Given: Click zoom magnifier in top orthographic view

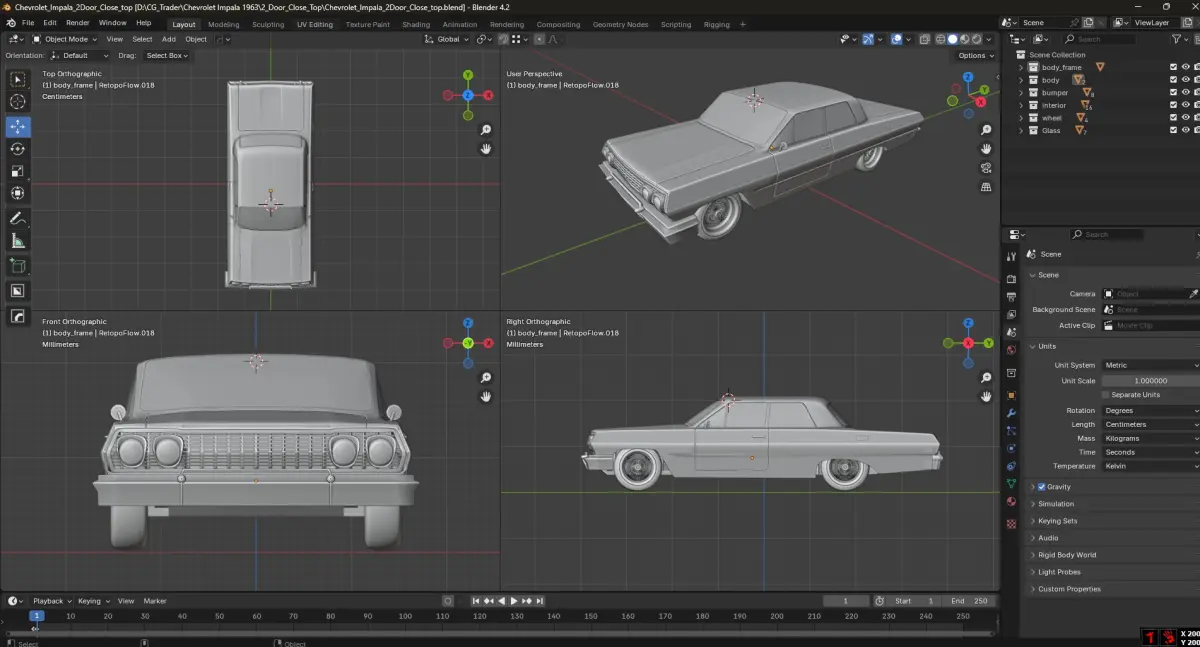Looking at the screenshot, I should pyautogui.click(x=486, y=130).
